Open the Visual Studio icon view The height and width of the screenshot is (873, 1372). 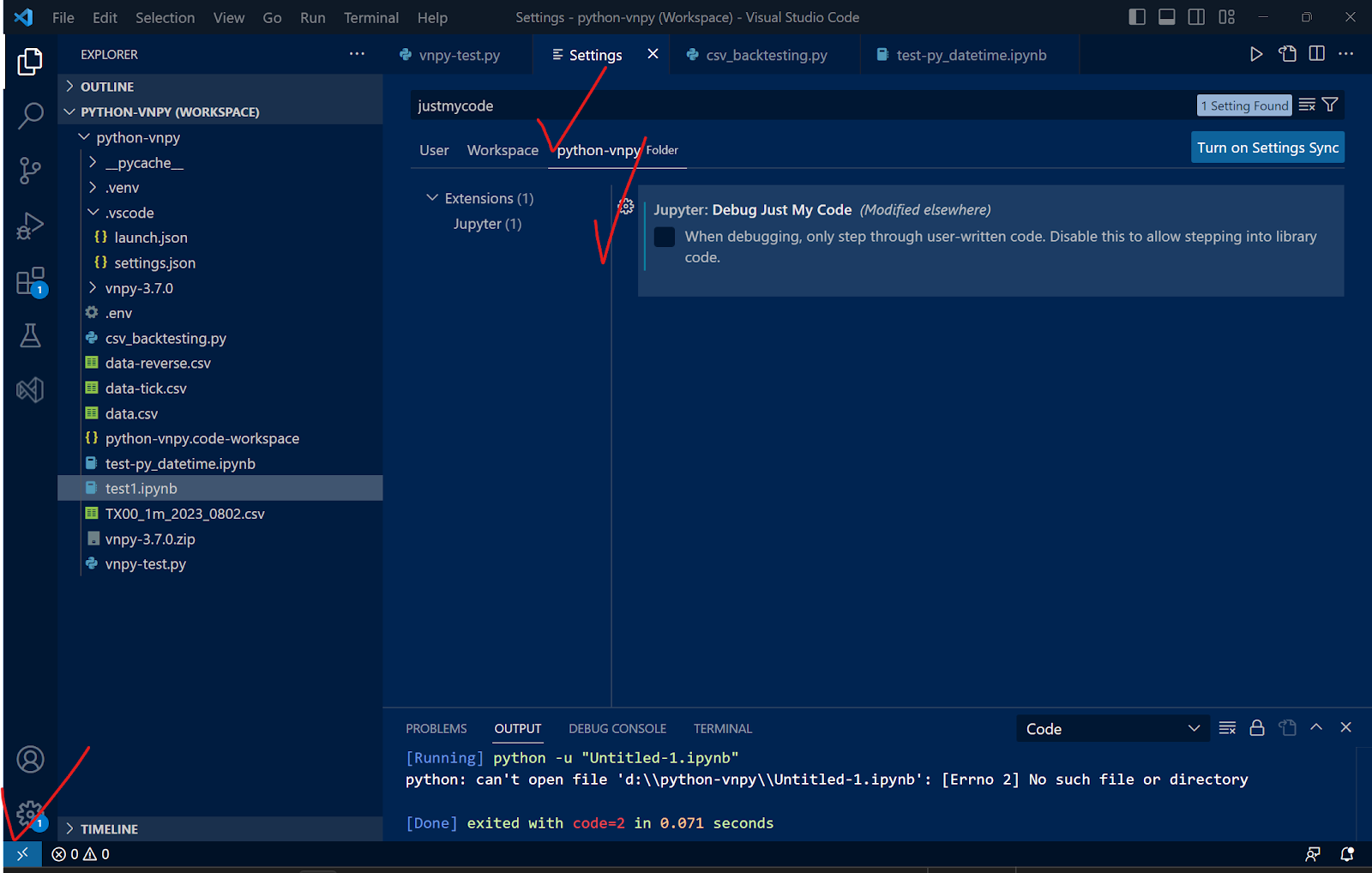click(x=30, y=390)
